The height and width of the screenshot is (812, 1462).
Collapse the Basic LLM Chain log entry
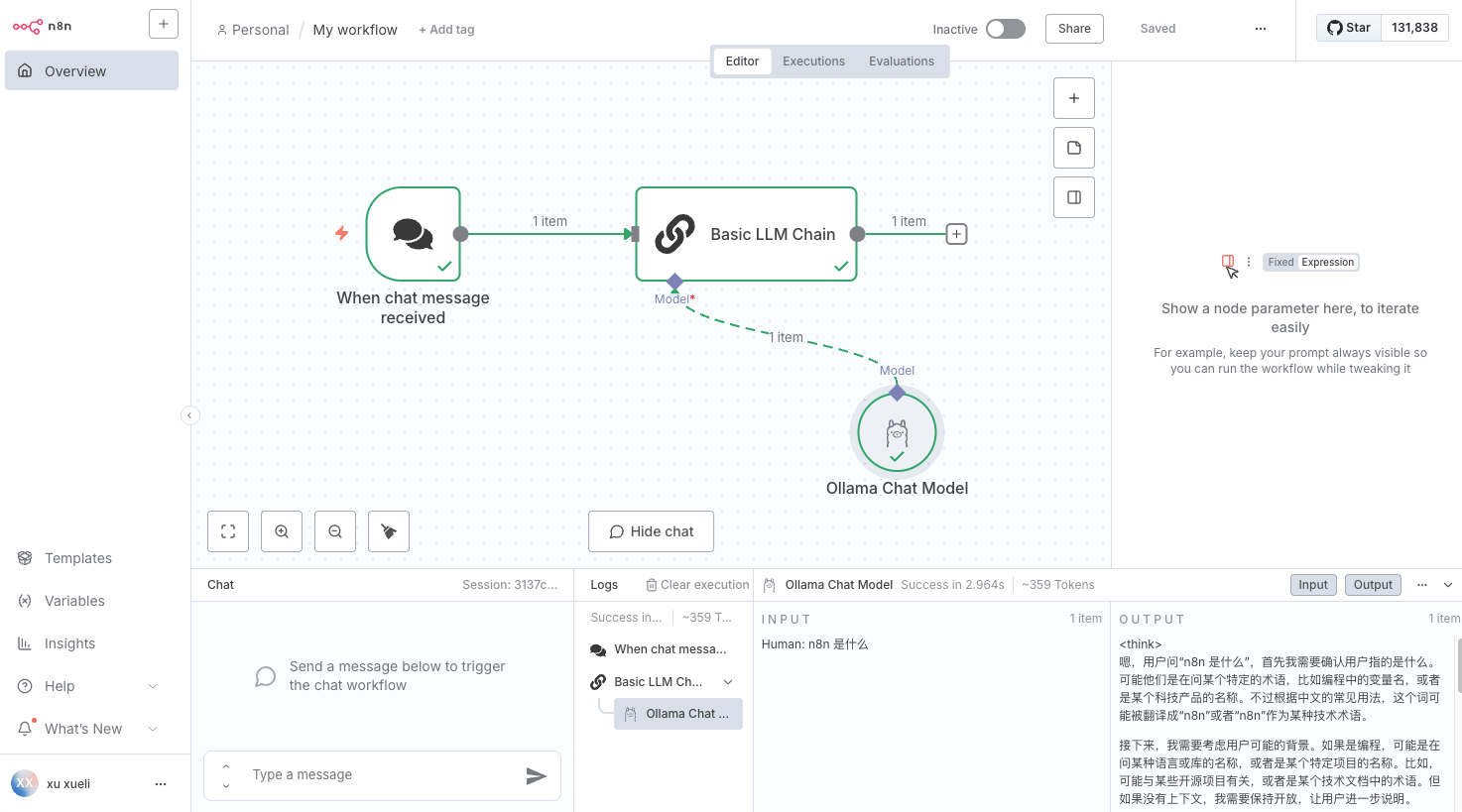728,682
